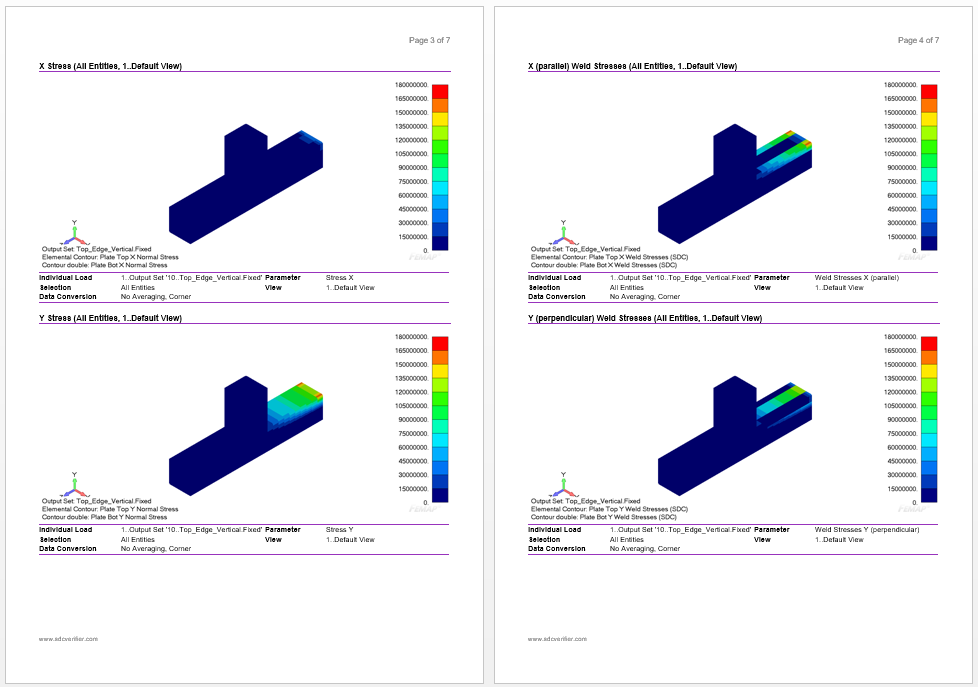This screenshot has height=687, width=978.
Task: Click '180000000.' legend value in X Stress plot
Action: 411,85
